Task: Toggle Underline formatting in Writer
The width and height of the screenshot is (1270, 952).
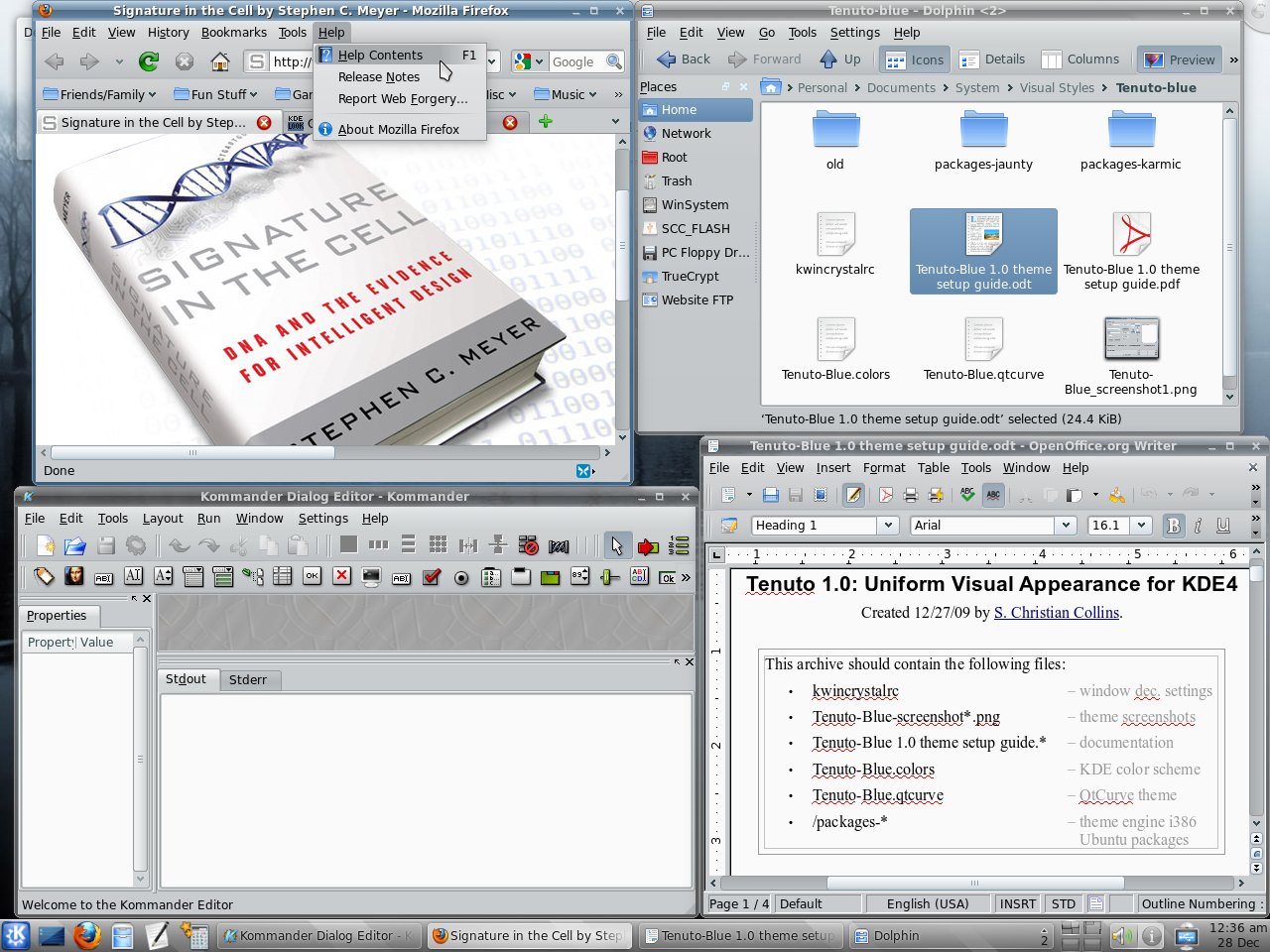Action: (1223, 526)
